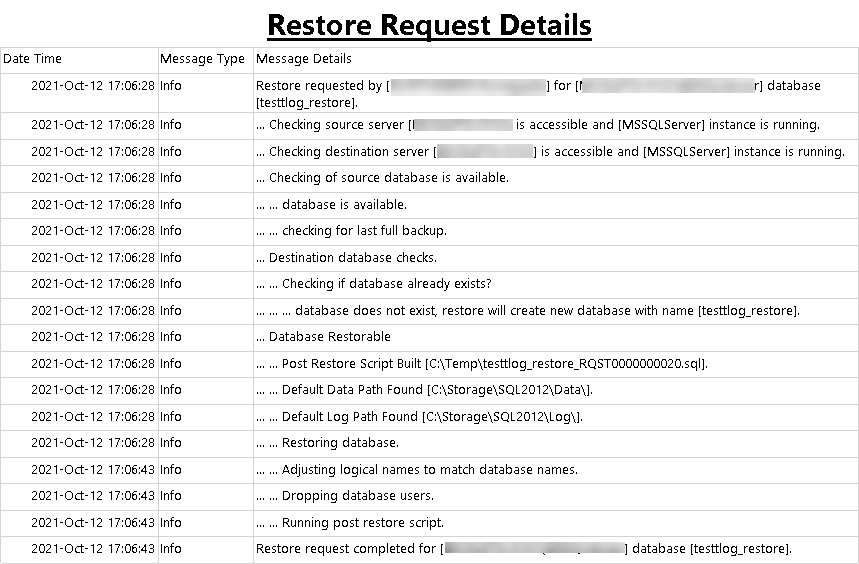The height and width of the screenshot is (564, 859).
Task: Select the 'Checking source server' message
Action: pyautogui.click(x=338, y=125)
